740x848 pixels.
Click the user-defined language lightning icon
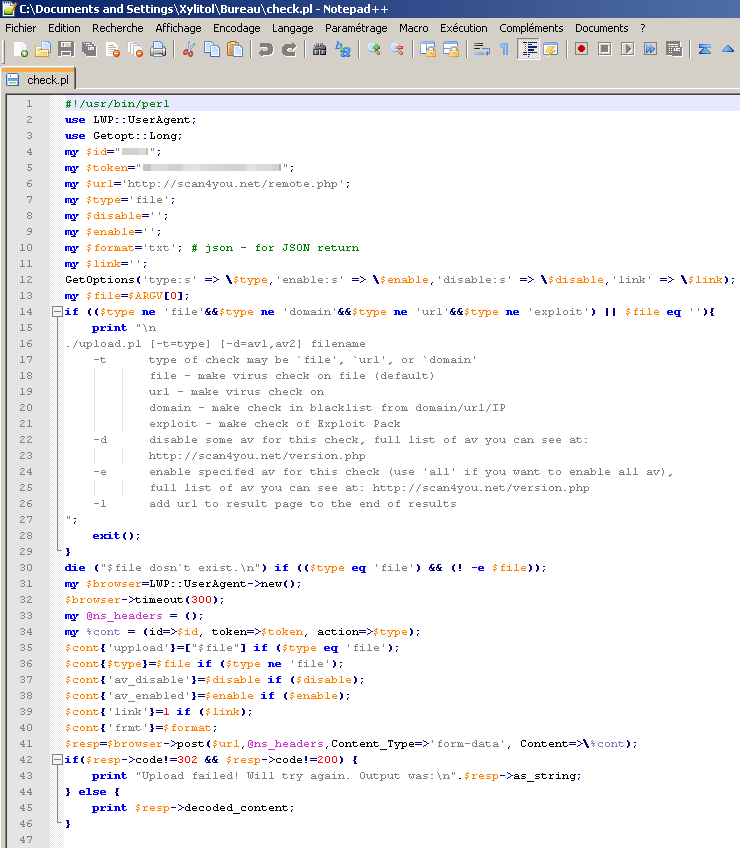(551, 50)
